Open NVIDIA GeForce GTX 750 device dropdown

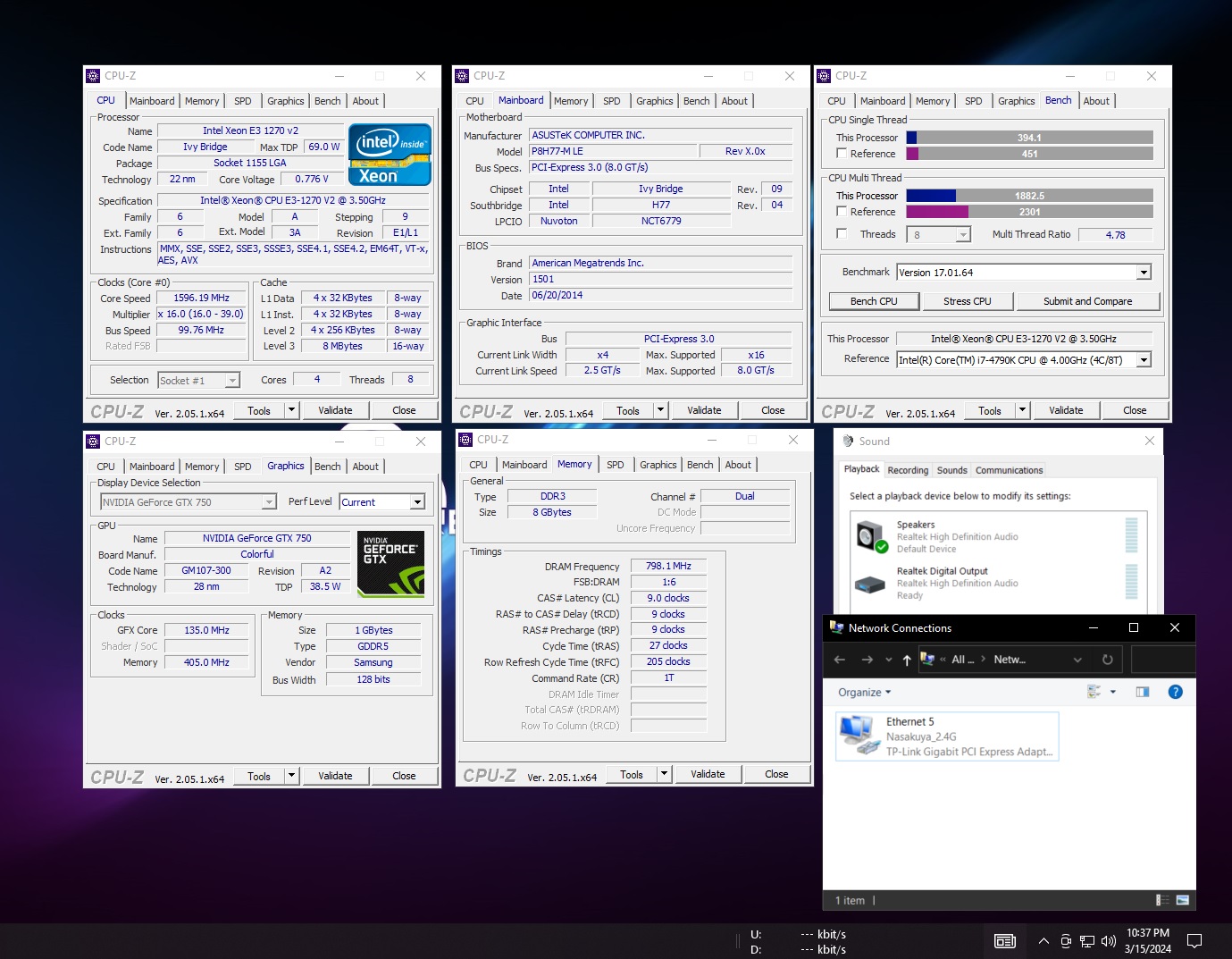(269, 502)
